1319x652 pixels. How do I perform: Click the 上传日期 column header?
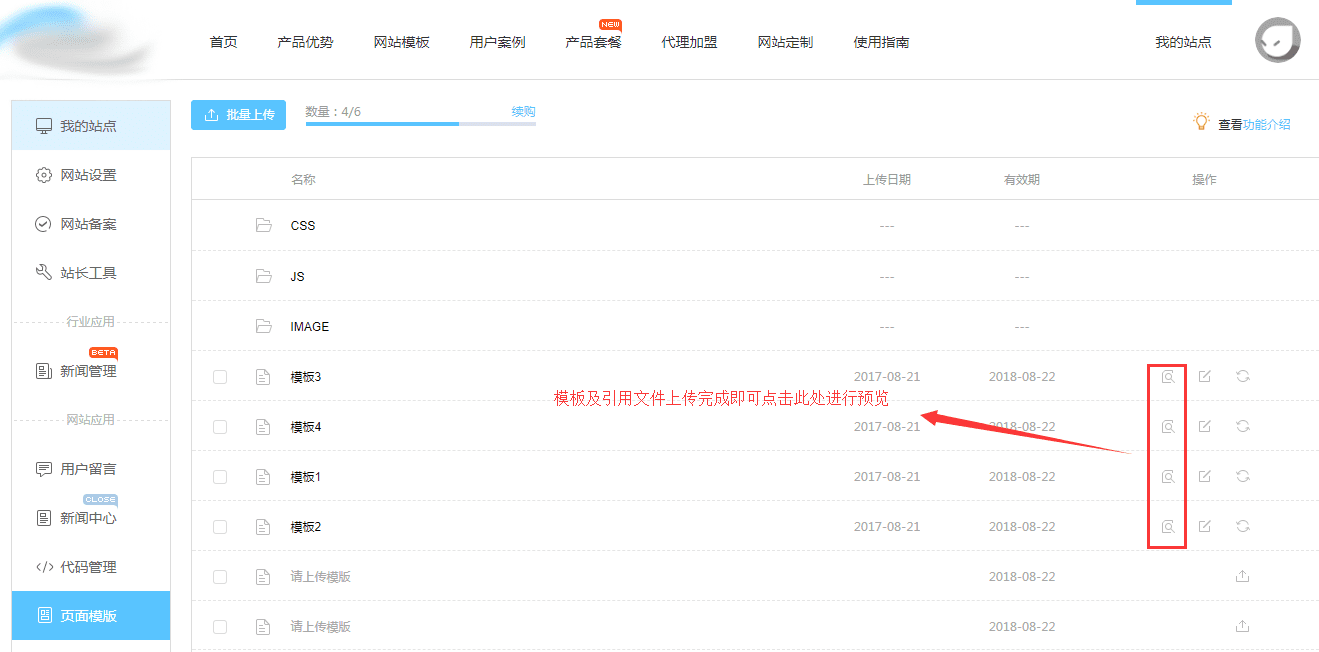click(x=887, y=180)
